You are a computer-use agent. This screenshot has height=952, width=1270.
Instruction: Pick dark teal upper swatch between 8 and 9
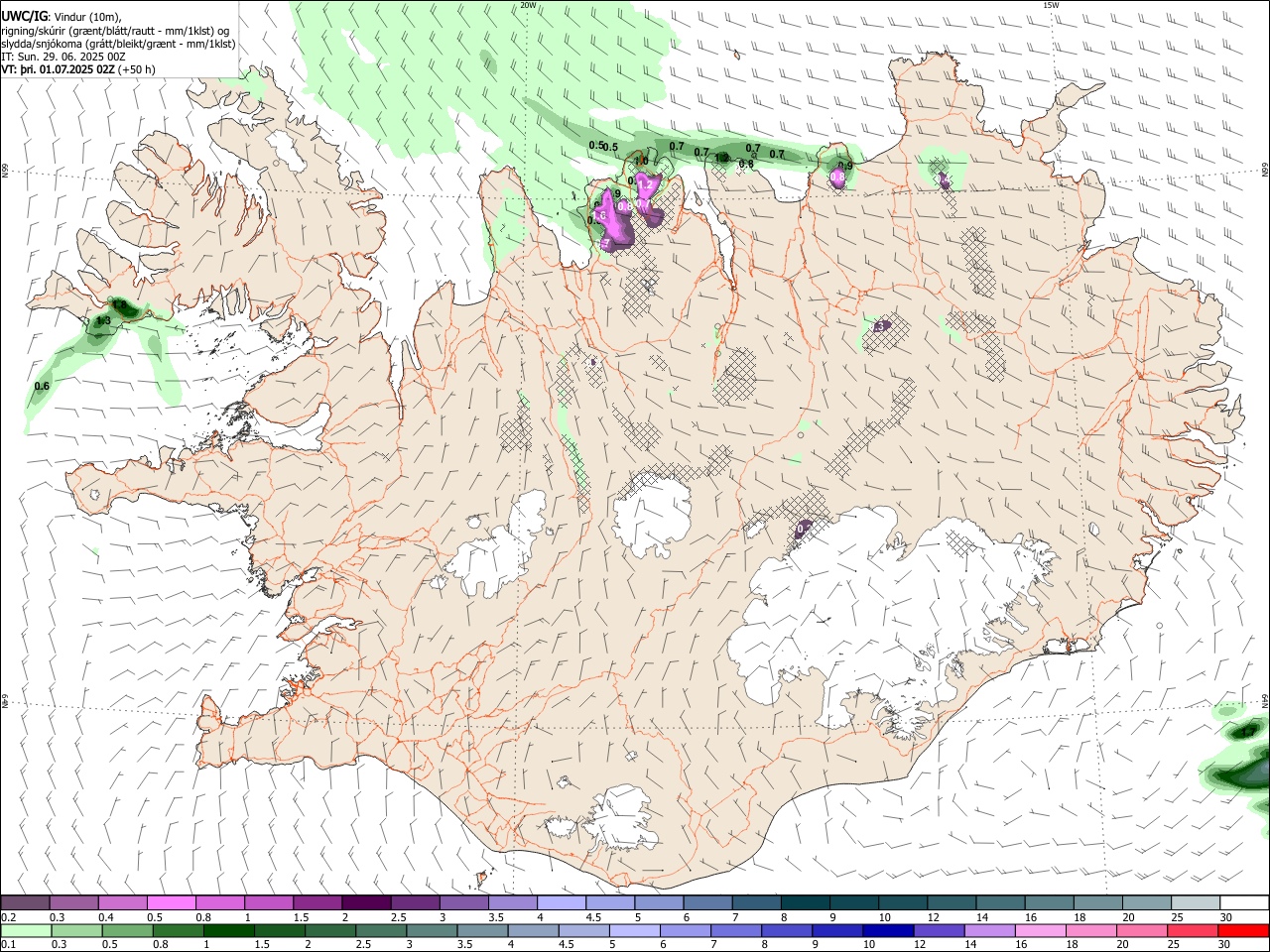point(804,902)
